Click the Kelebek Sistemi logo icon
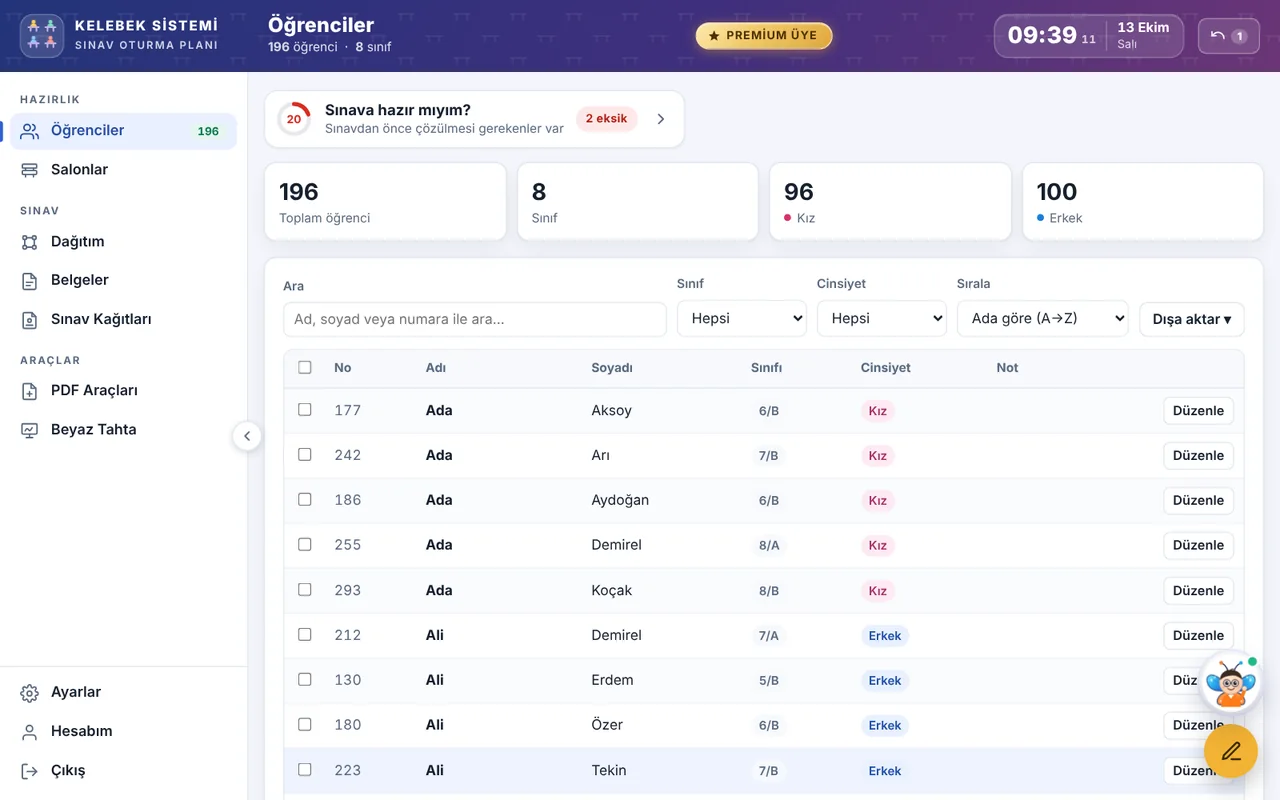 pos(41,36)
